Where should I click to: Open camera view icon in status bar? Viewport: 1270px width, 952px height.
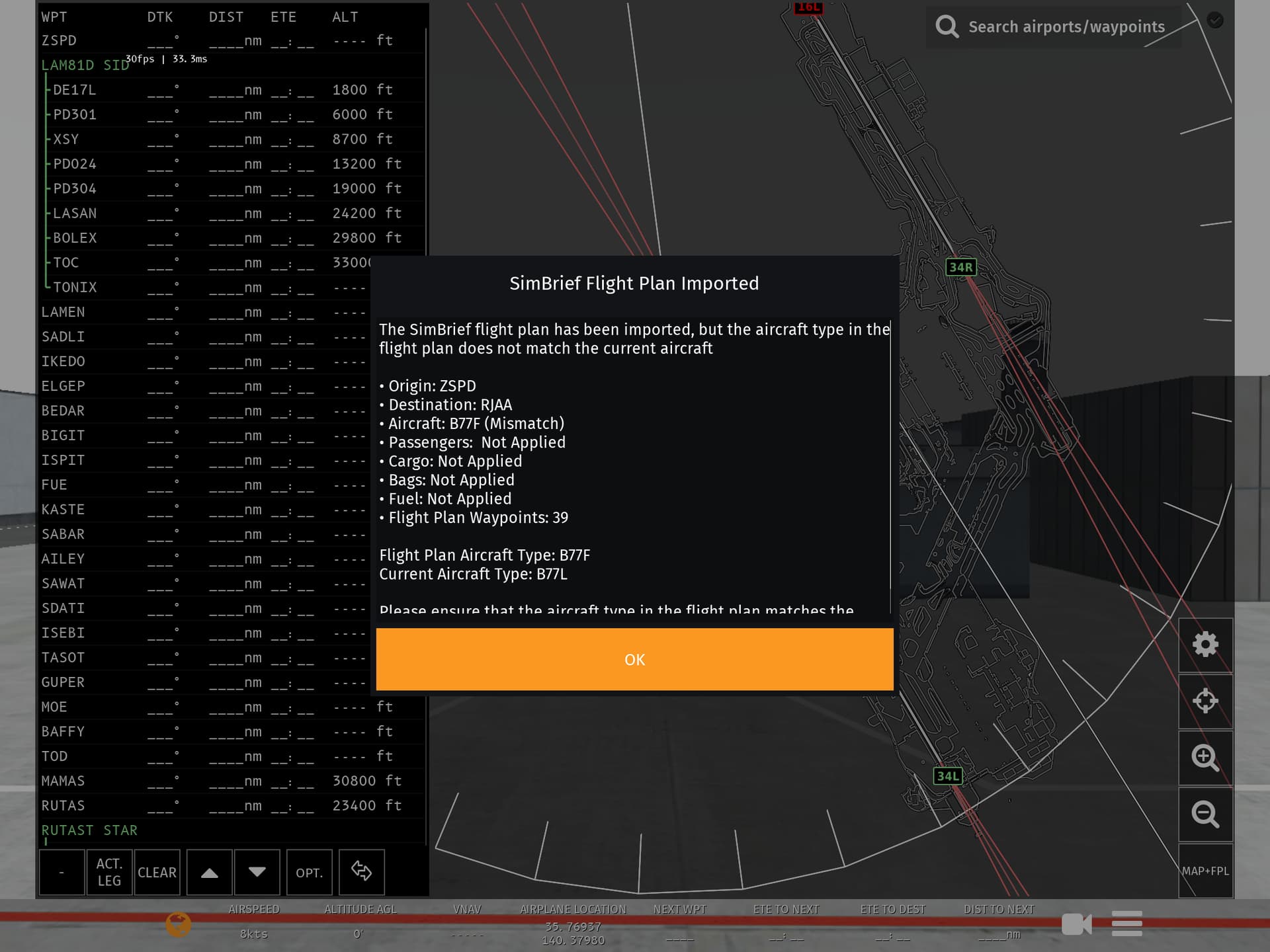click(x=1076, y=924)
